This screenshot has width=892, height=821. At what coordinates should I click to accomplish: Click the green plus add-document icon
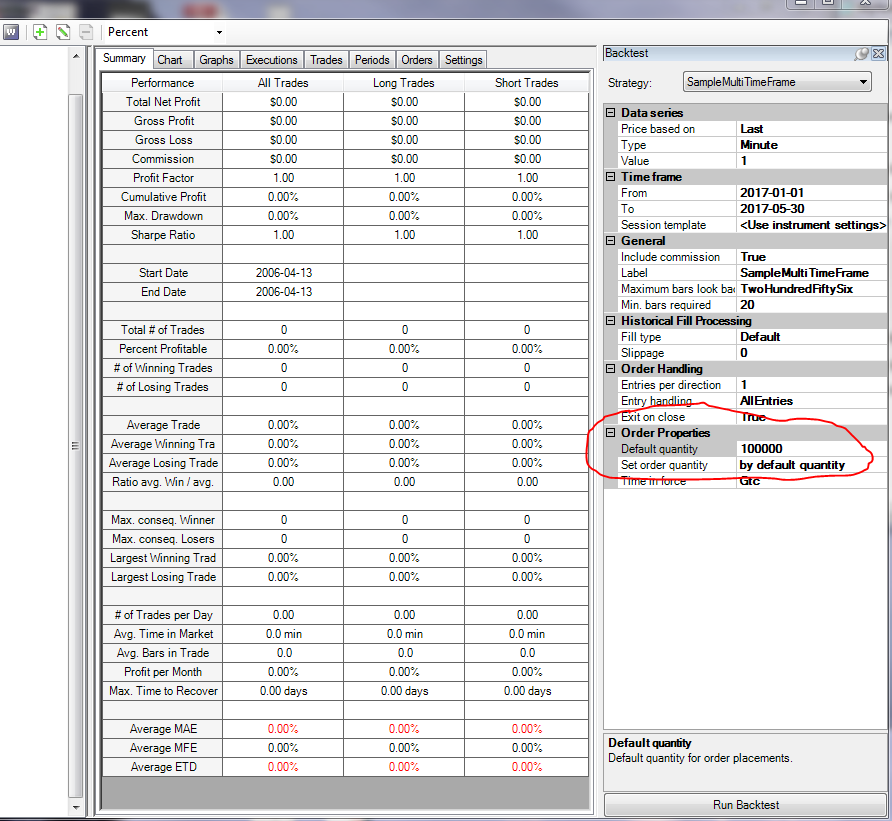point(40,32)
